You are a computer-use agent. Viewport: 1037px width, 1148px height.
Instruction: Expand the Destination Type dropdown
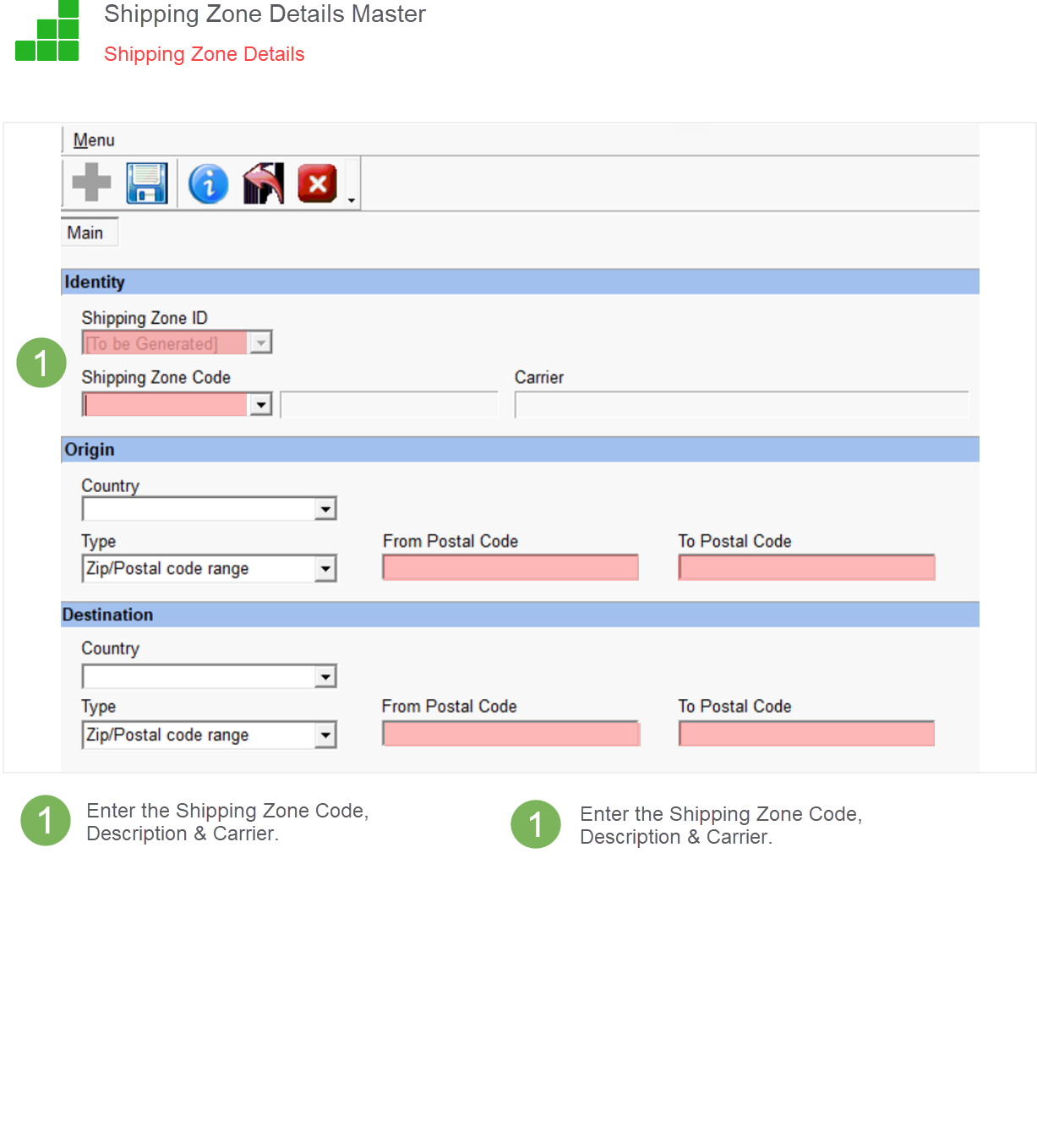pyautogui.click(x=325, y=735)
